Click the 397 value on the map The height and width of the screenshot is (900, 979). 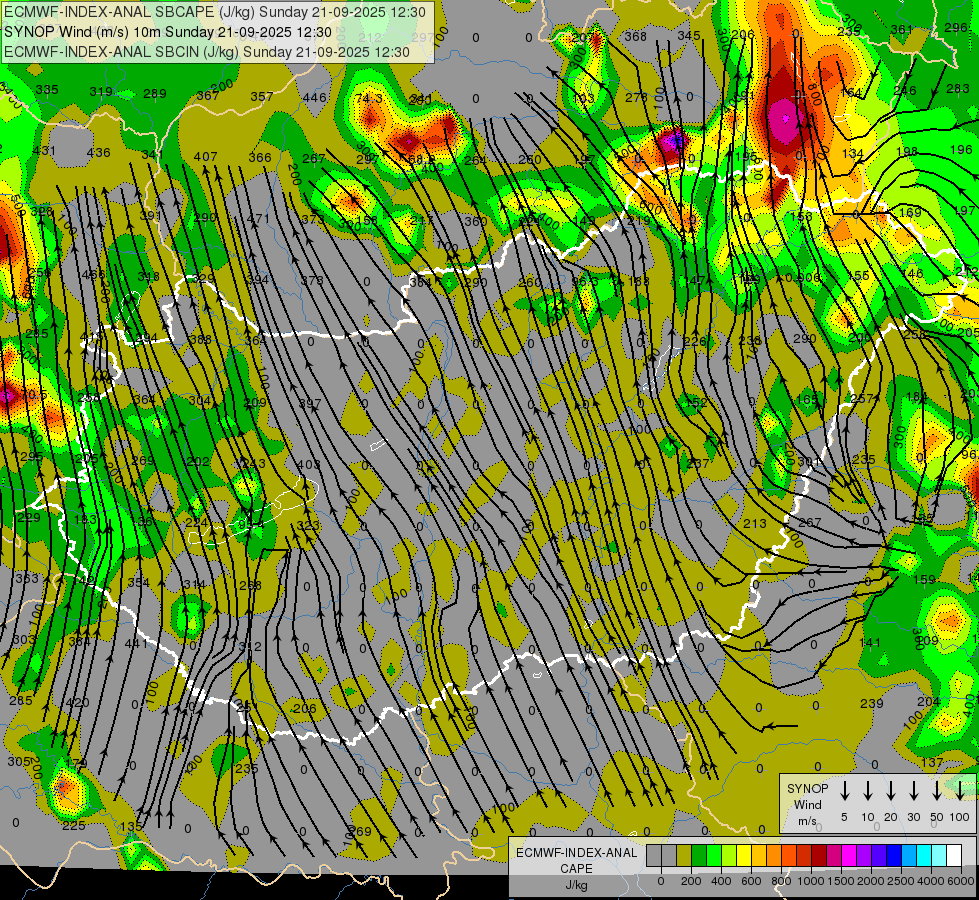click(x=310, y=403)
